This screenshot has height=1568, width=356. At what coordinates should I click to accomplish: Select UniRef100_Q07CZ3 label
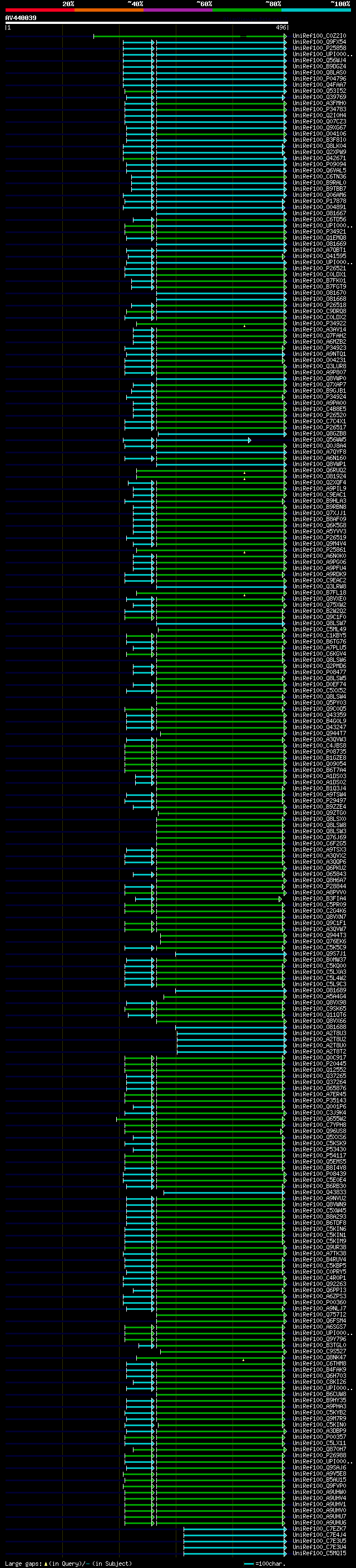319,121
